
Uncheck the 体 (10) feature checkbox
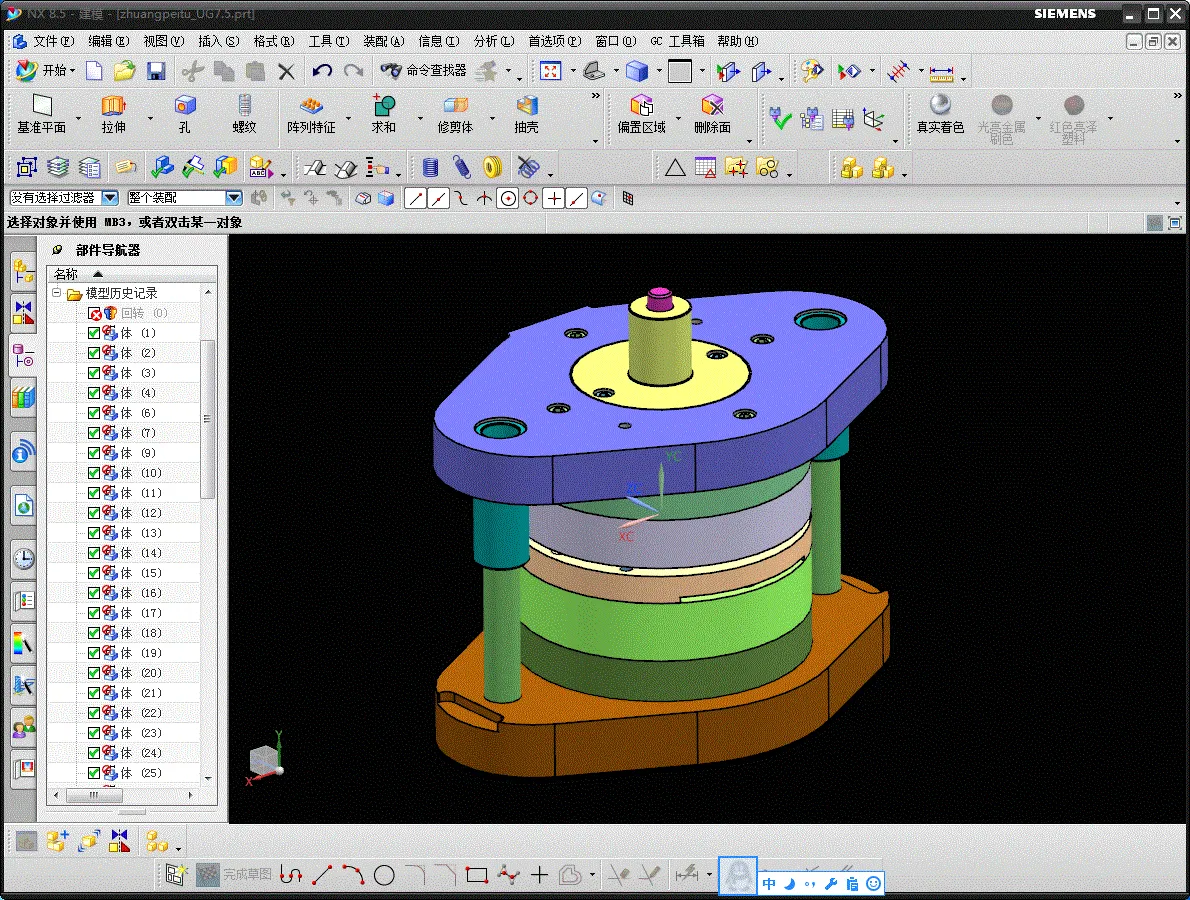(94, 473)
